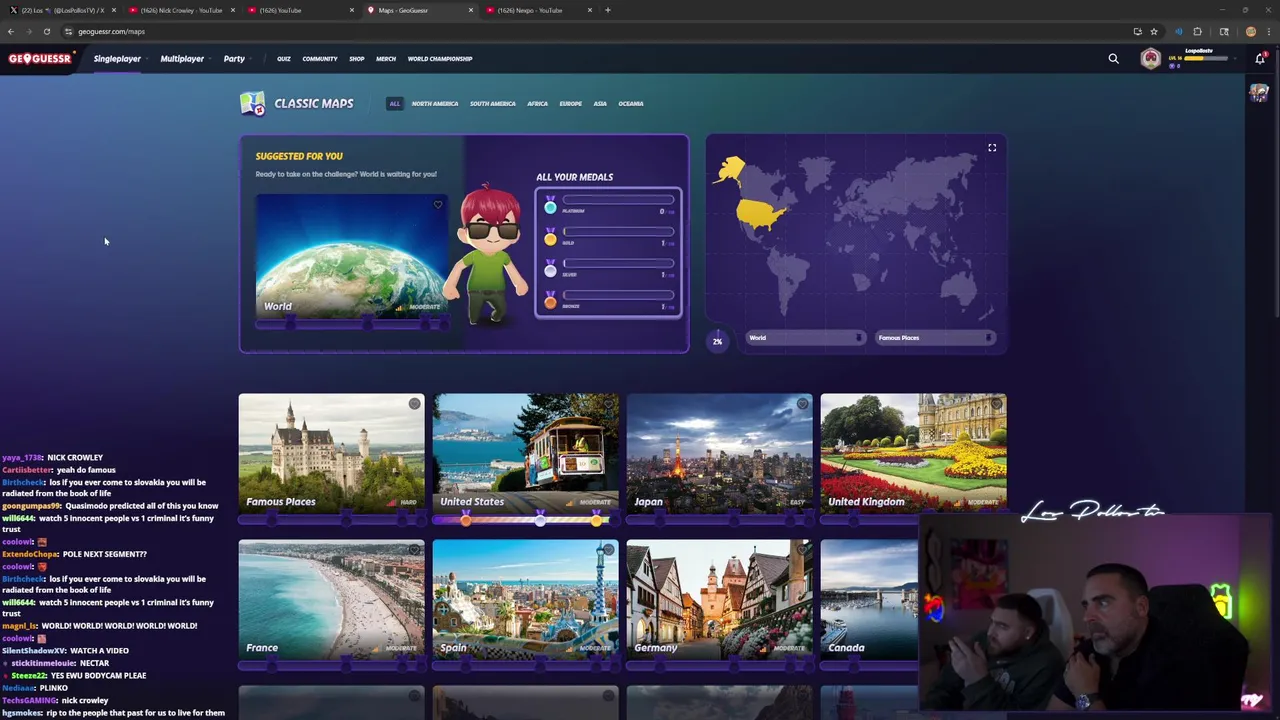Click the install app icon in address bar
The image size is (1280, 720).
[x=1137, y=31]
